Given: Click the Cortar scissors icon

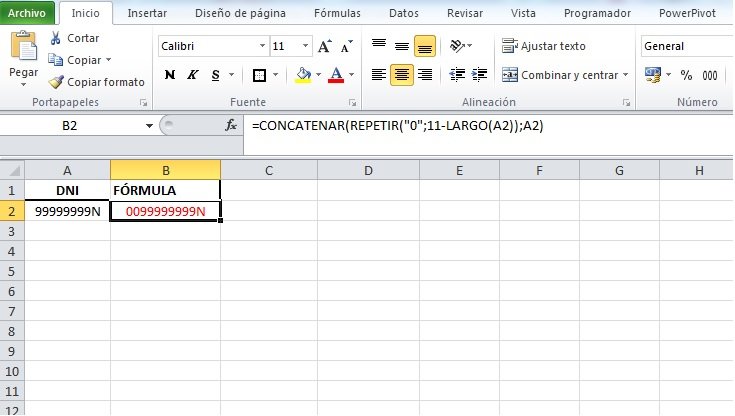Looking at the screenshot, I should pos(56,38).
